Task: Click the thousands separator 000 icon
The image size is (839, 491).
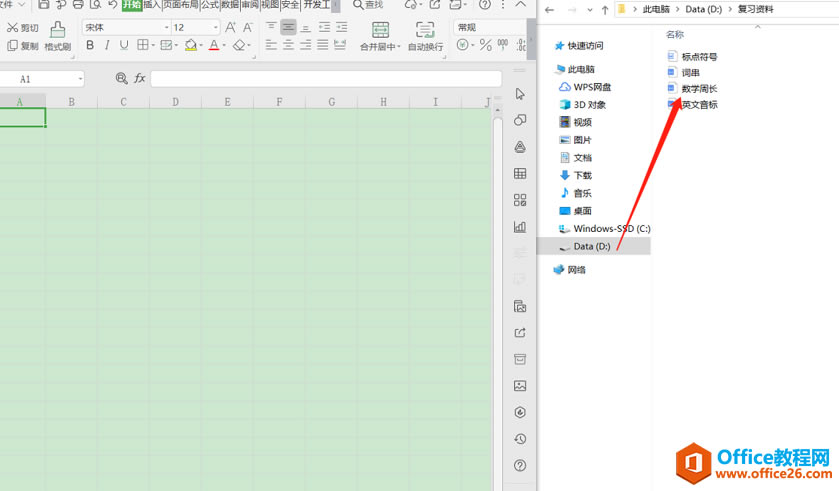Action: pyautogui.click(x=503, y=44)
